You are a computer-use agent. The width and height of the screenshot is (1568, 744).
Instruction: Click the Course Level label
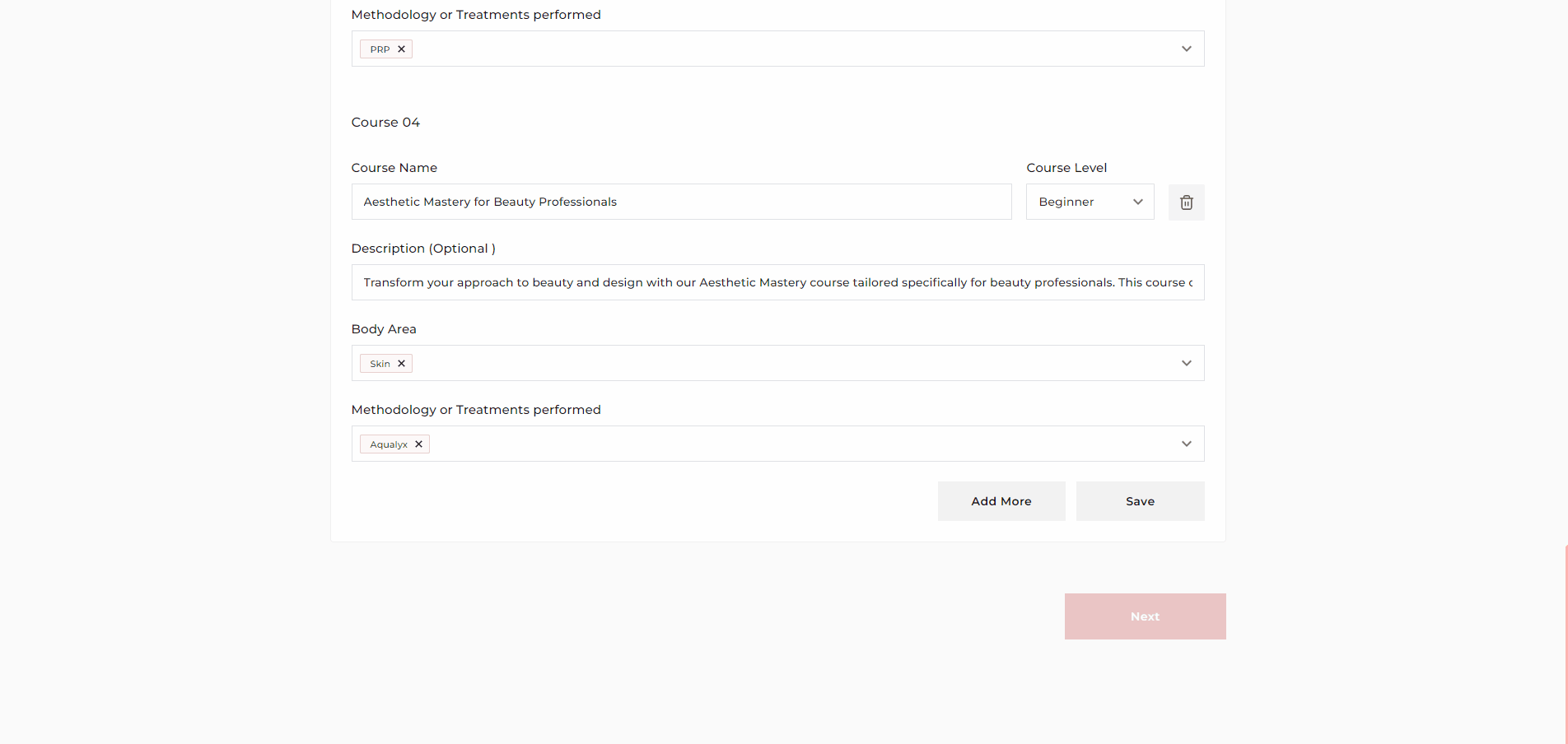[x=1066, y=168]
